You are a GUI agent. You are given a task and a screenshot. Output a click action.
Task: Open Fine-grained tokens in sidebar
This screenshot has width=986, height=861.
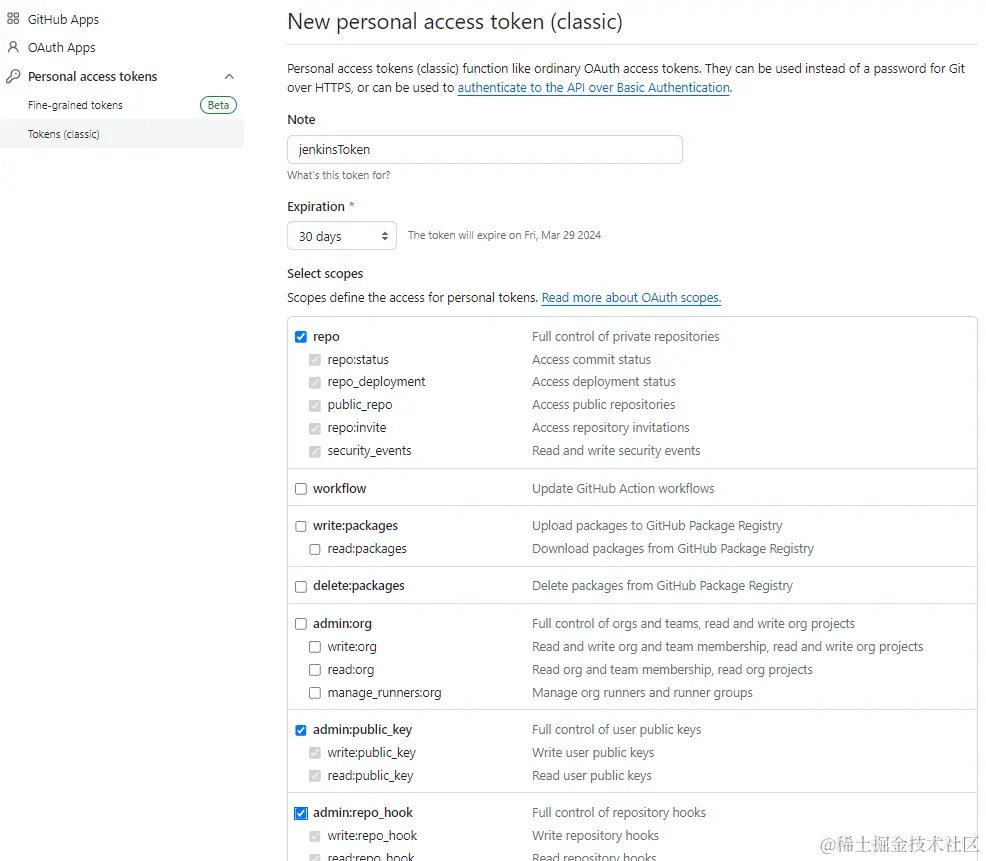(x=75, y=105)
